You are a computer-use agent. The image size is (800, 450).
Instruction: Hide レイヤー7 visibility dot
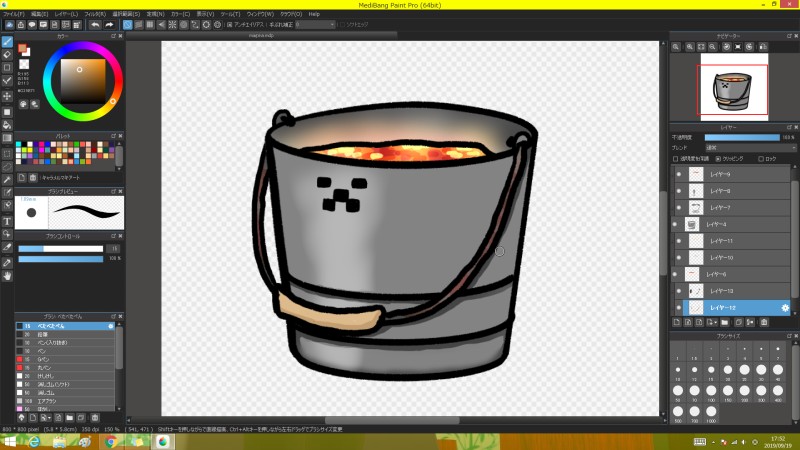tap(679, 208)
